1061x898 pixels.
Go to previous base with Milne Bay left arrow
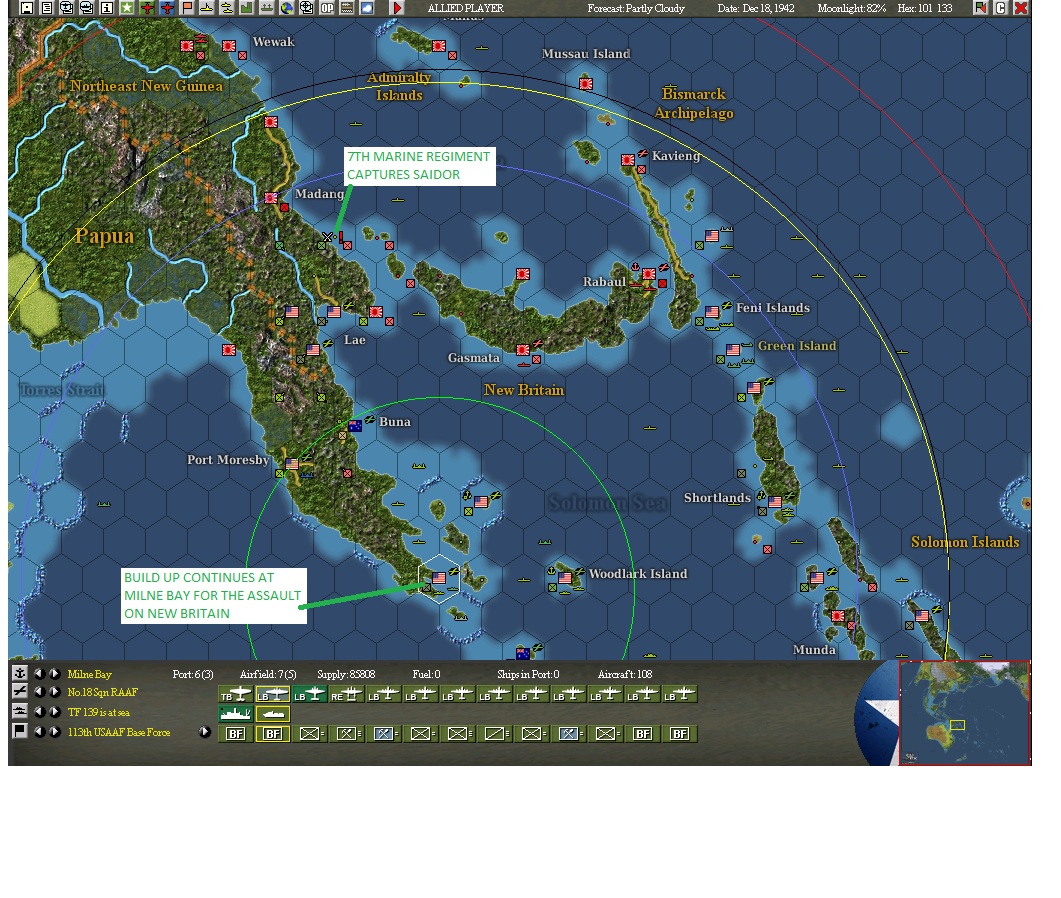[39, 674]
